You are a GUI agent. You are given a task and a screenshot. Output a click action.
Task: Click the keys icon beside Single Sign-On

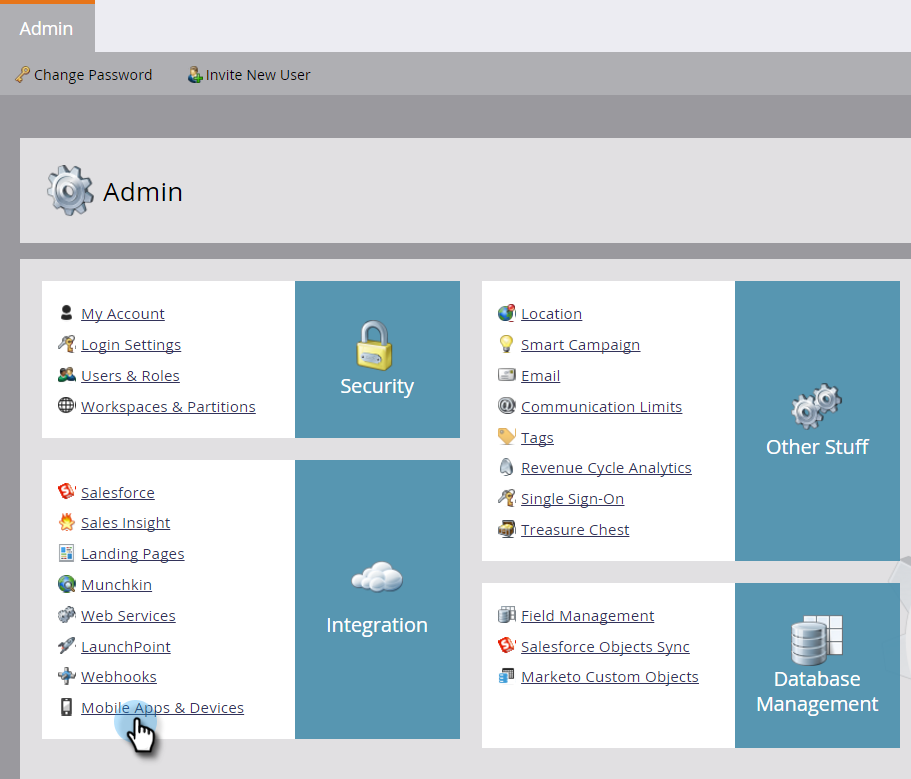click(x=507, y=498)
